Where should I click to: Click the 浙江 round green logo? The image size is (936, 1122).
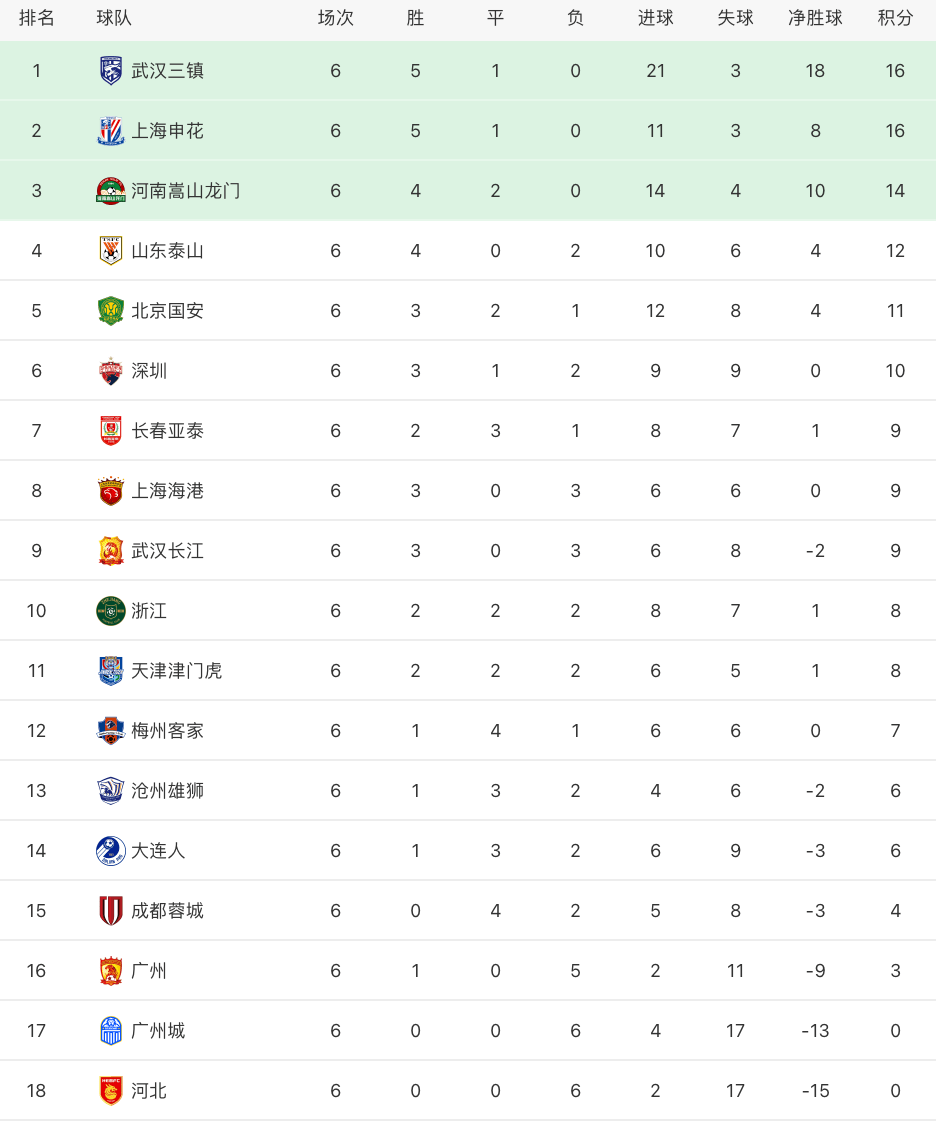pyautogui.click(x=111, y=610)
